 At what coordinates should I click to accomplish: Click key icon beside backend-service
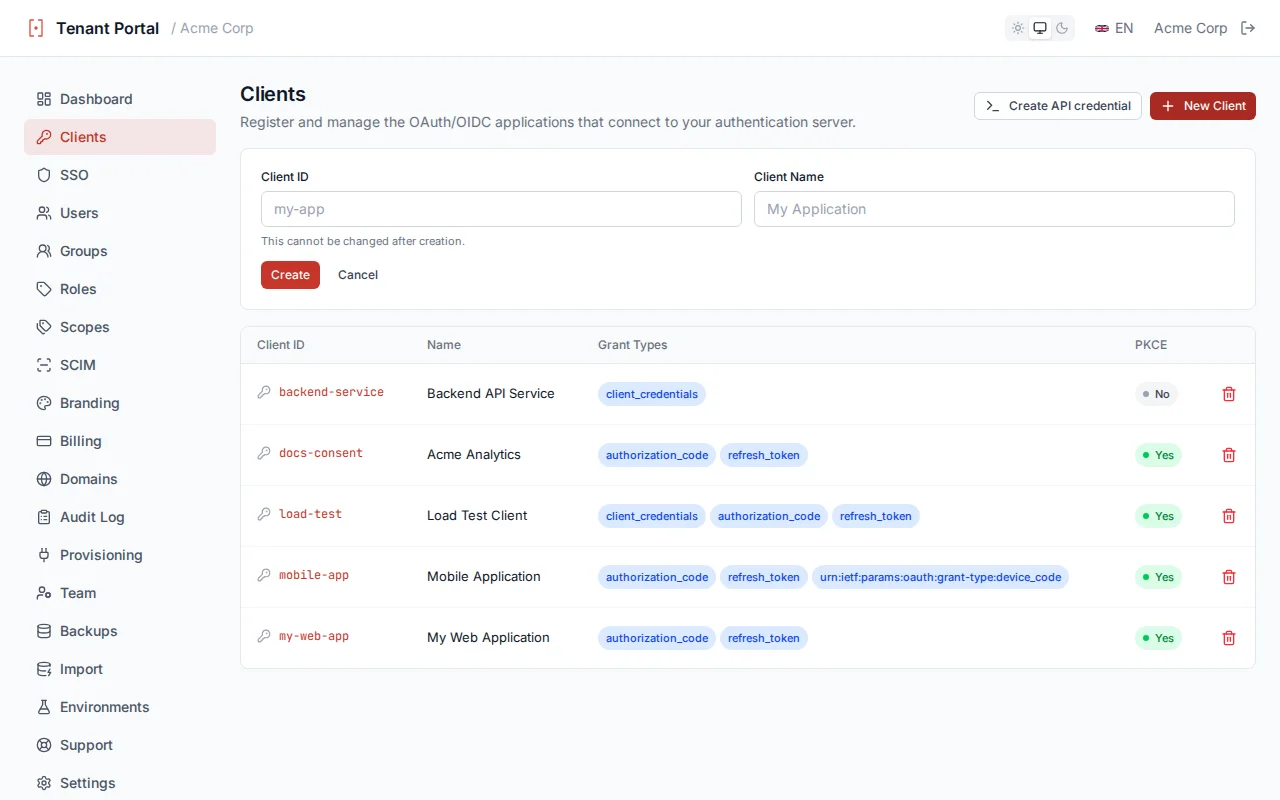click(x=264, y=392)
